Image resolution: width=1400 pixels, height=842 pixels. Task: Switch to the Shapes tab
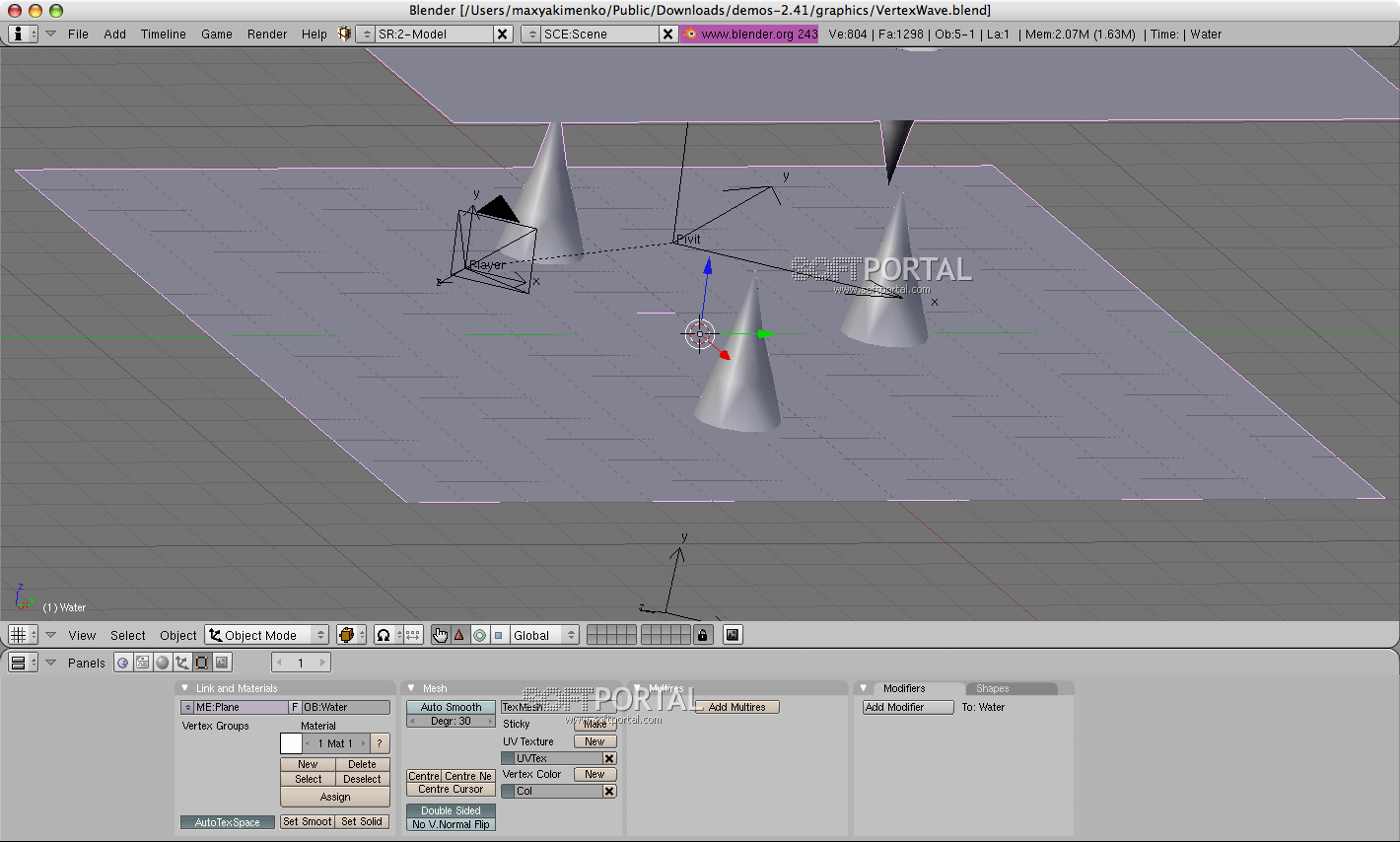992,688
